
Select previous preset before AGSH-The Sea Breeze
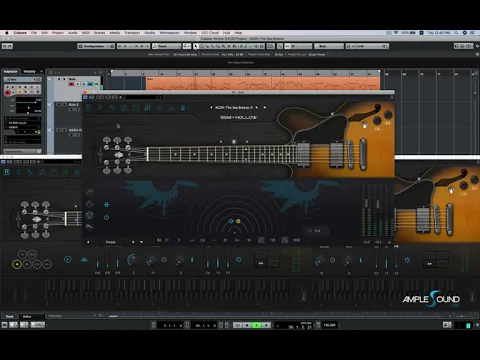[x=211, y=107]
